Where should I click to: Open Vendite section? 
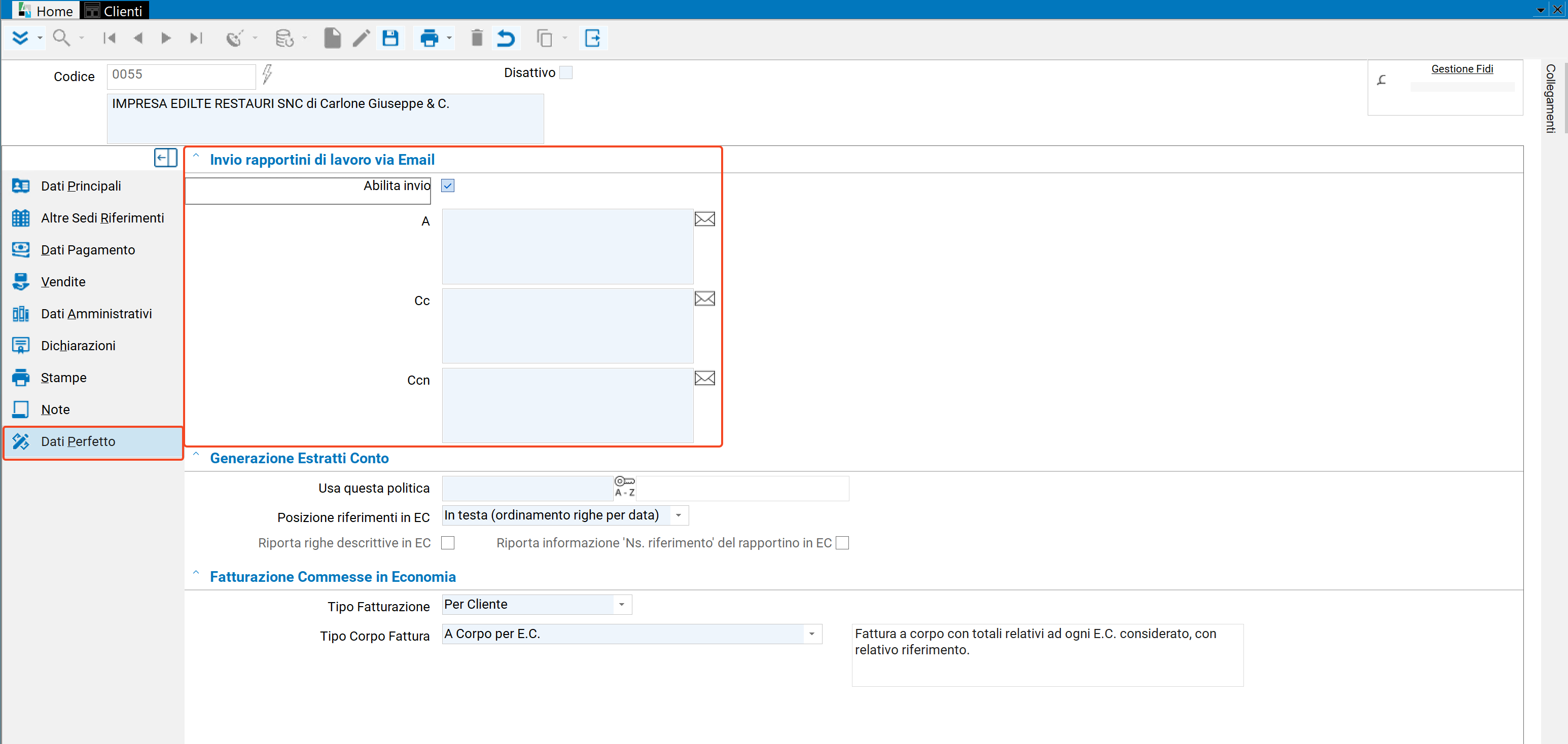tap(92, 282)
